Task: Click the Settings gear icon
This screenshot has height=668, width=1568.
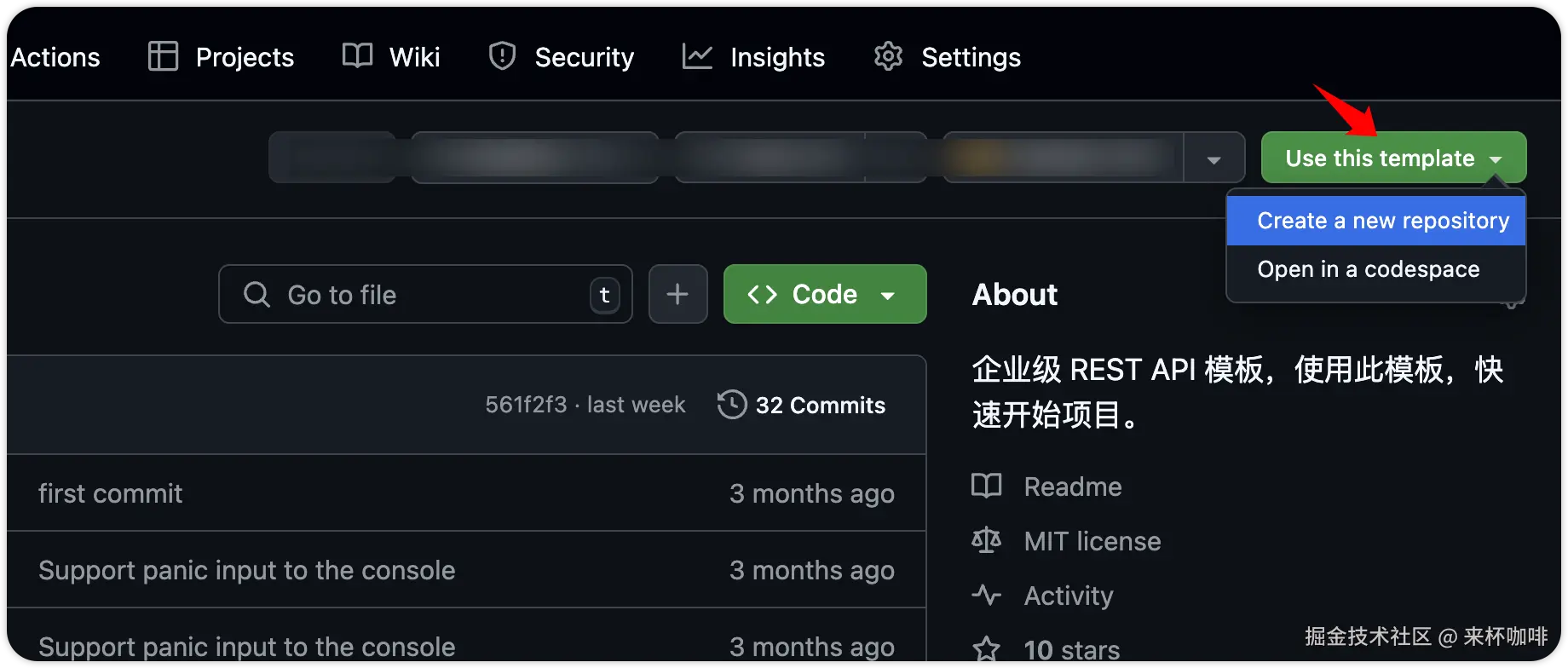Action: [888, 56]
